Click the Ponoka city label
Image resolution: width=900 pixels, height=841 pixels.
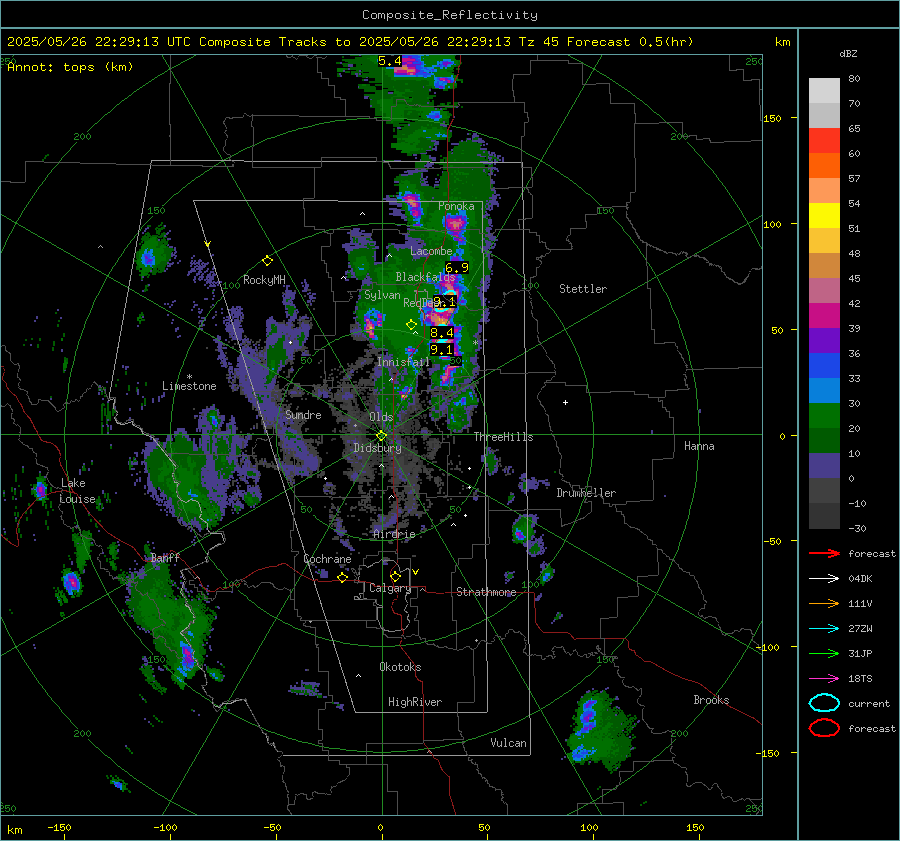pyautogui.click(x=456, y=206)
